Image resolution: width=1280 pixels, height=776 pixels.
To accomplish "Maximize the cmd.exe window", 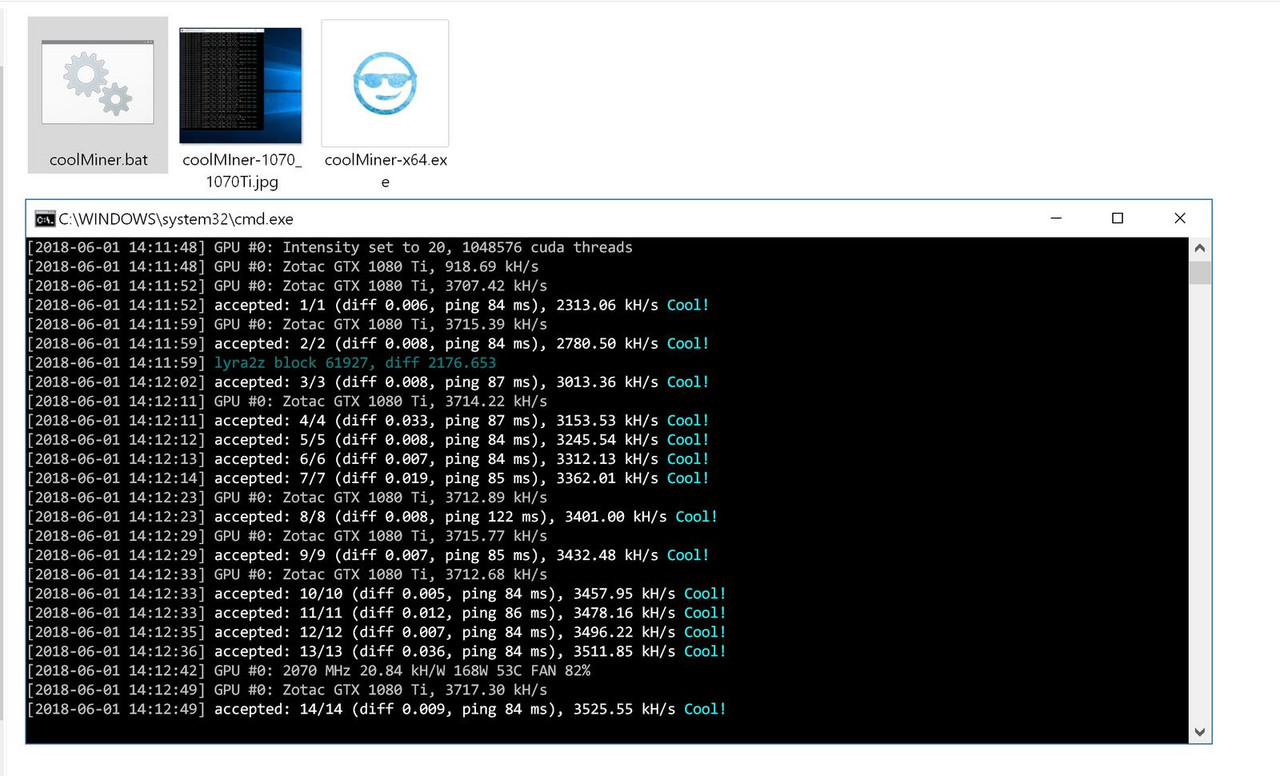I will tap(1117, 218).
